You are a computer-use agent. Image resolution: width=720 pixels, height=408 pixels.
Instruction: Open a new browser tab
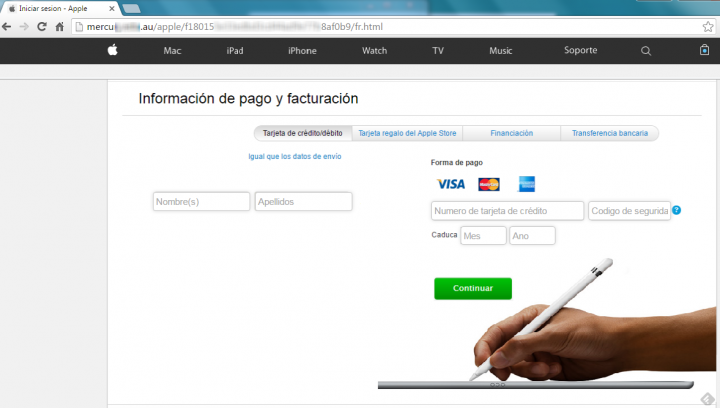[x=131, y=8]
